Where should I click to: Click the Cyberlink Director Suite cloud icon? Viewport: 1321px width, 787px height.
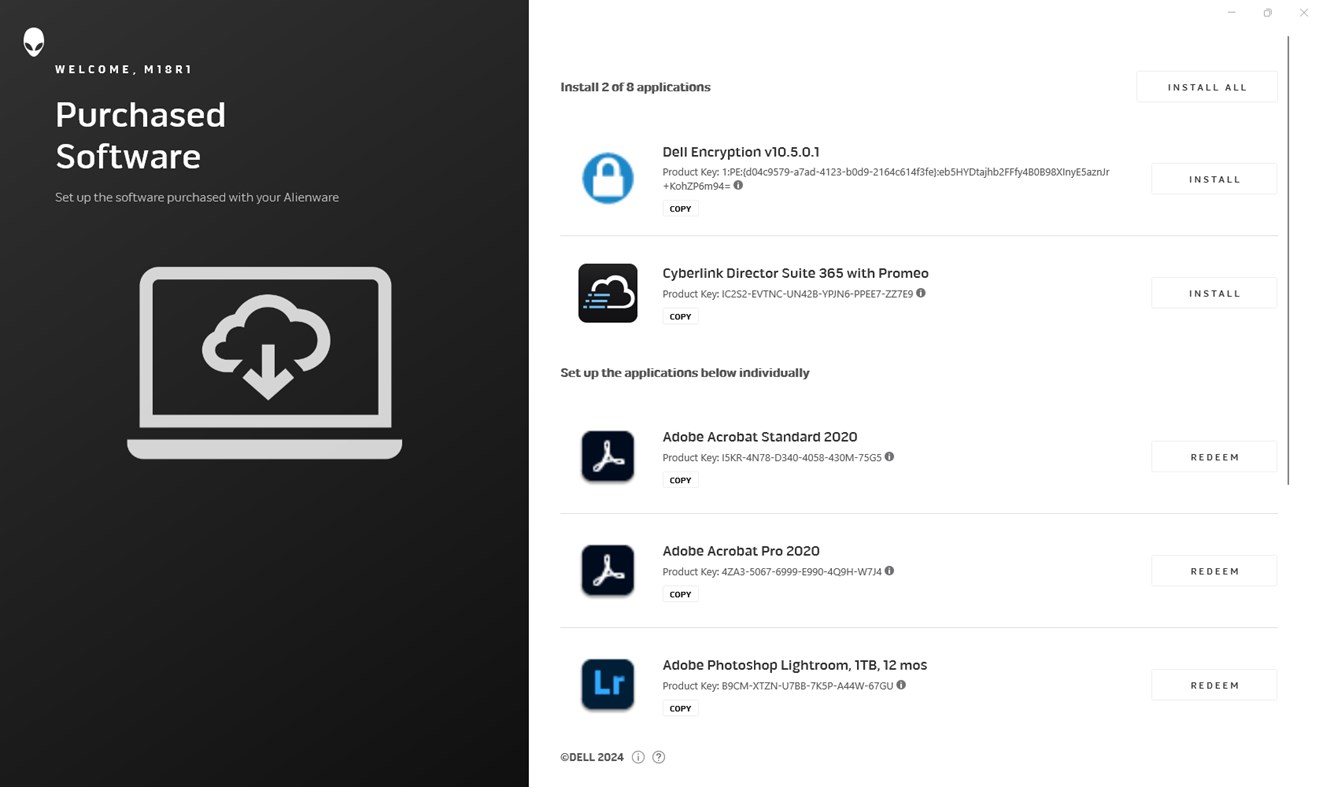click(x=608, y=293)
